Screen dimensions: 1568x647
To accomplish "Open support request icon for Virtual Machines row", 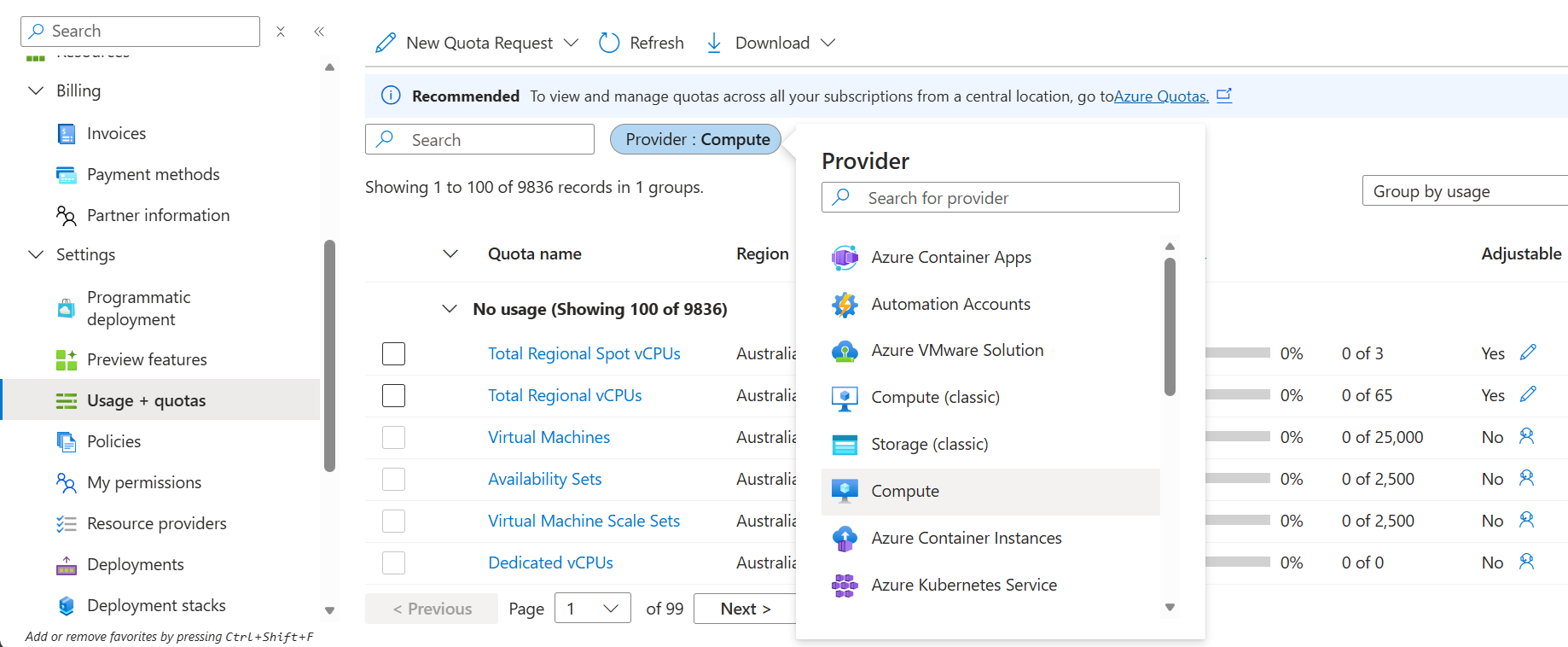I will click(1527, 436).
